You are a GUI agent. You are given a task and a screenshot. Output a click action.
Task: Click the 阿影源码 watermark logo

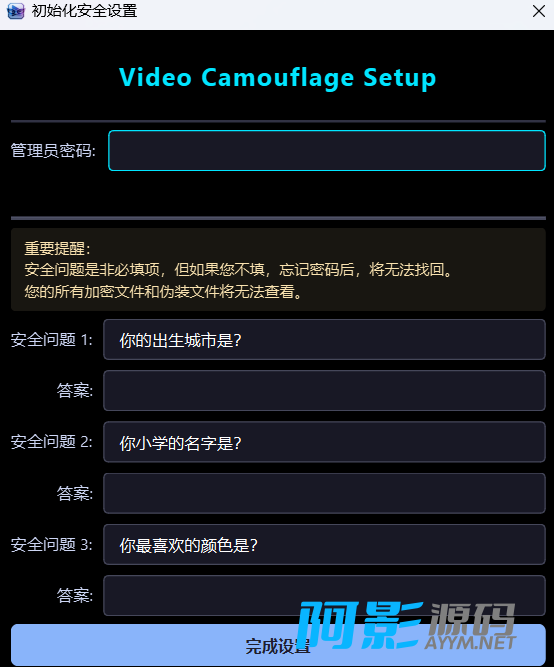coord(407,626)
